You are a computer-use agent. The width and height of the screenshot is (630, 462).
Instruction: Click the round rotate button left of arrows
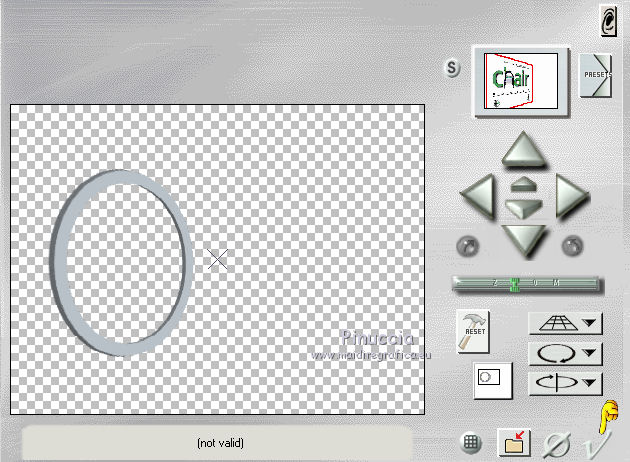point(468,246)
